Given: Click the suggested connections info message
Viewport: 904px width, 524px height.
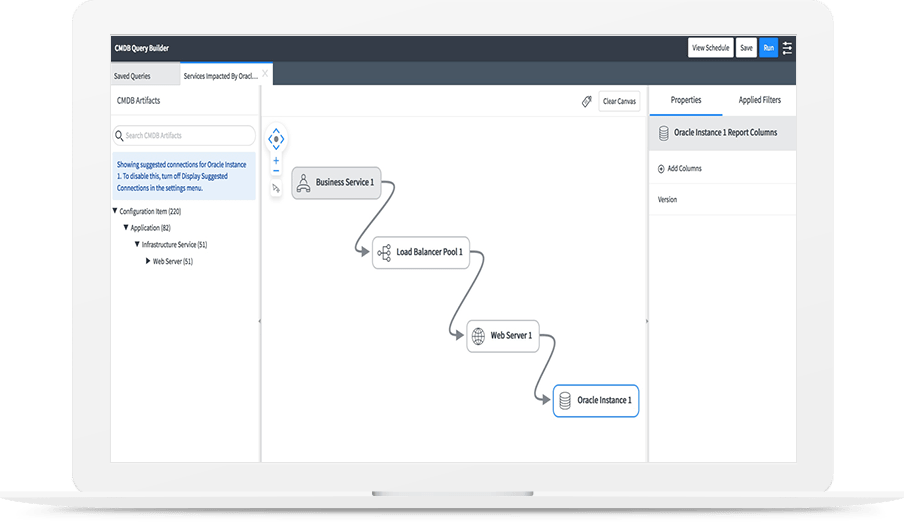Looking at the screenshot, I should tap(184, 176).
